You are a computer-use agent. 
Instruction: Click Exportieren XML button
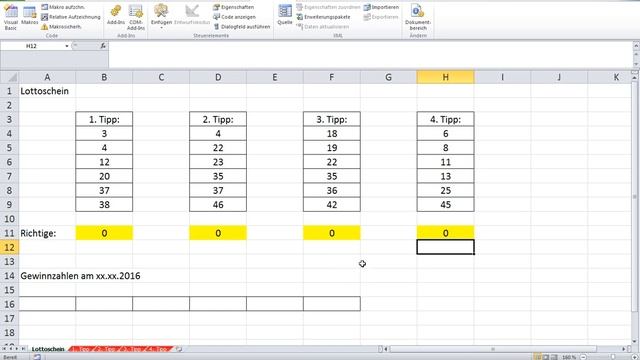pyautogui.click(x=380, y=17)
